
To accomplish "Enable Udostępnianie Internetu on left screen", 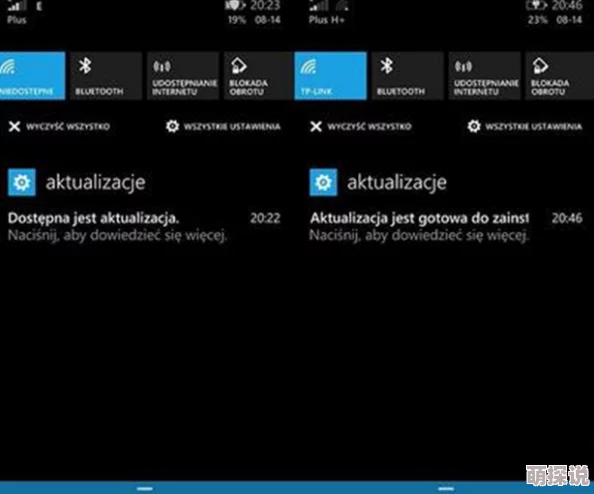I will [x=183, y=76].
